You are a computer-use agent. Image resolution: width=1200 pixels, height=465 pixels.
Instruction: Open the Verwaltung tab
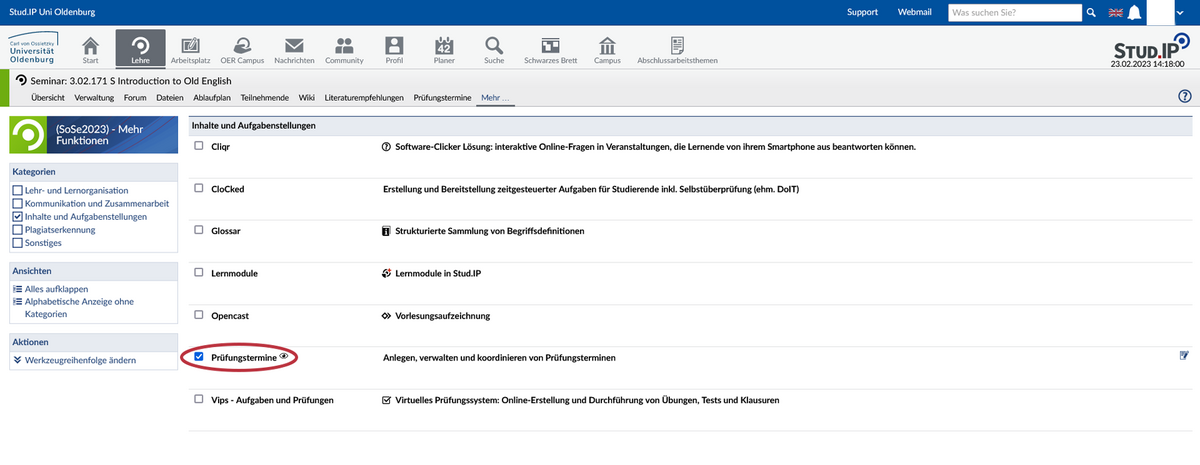pos(94,97)
